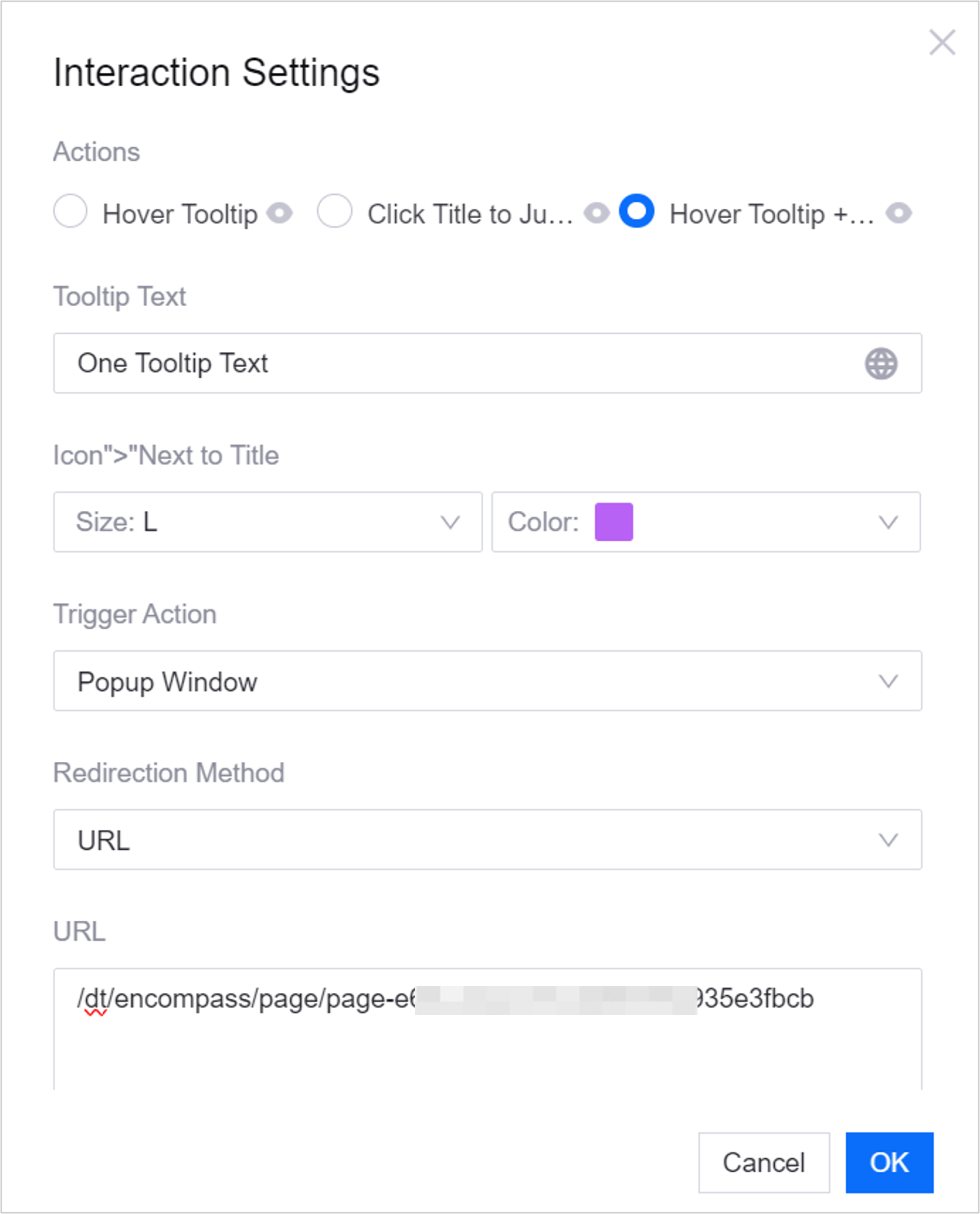Click the Cancel button
Image resolution: width=980 pixels, height=1214 pixels.
pyautogui.click(x=764, y=1163)
